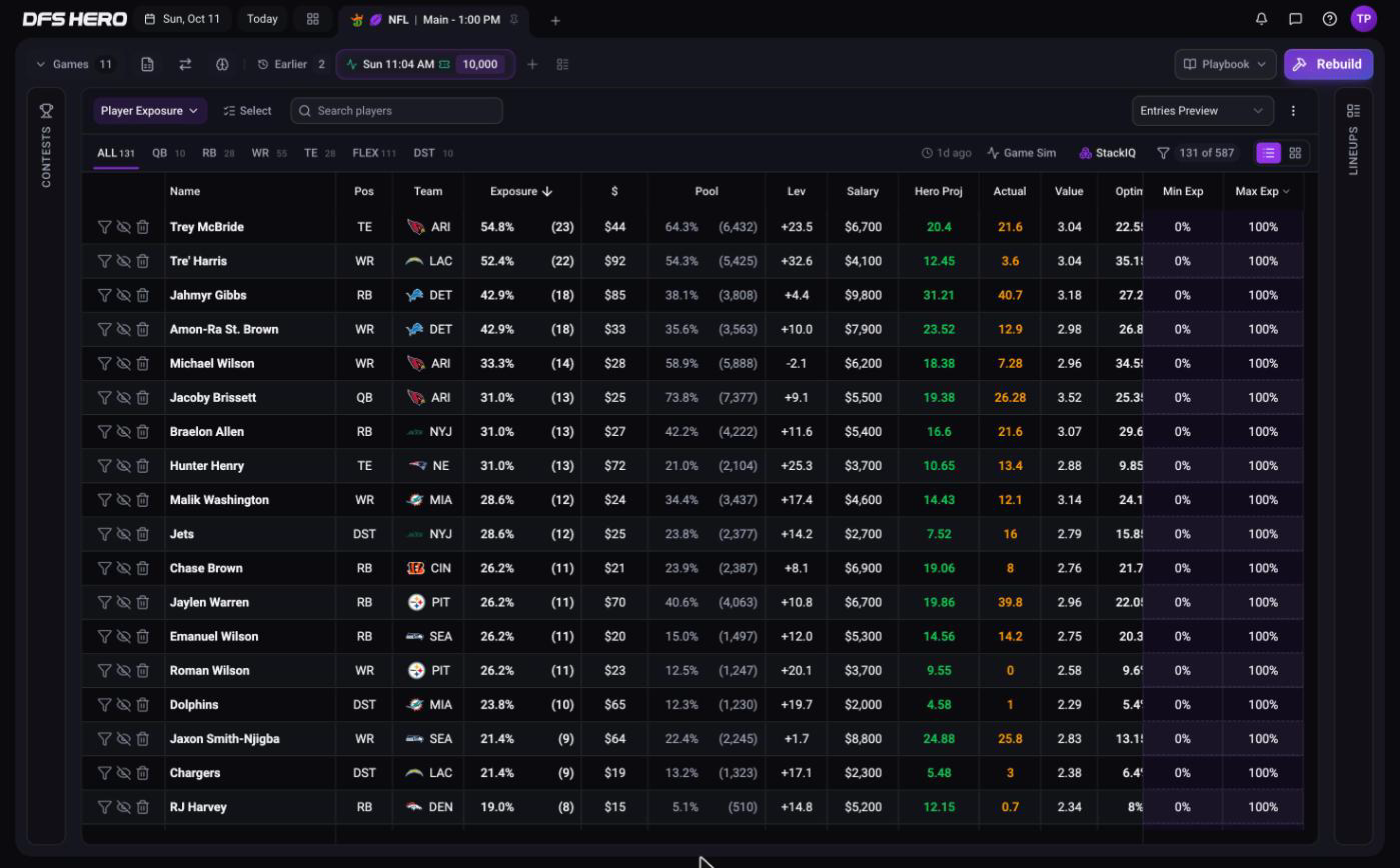The height and width of the screenshot is (868, 1400).
Task: Open the three-dot more options menu
Action: (1293, 111)
